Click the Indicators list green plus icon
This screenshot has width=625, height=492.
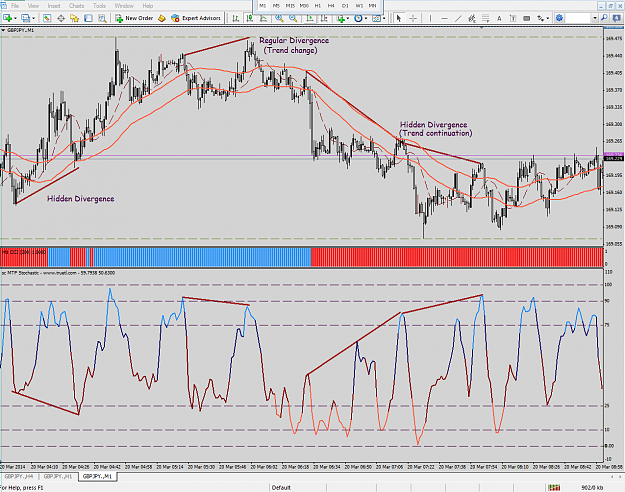(x=341, y=18)
